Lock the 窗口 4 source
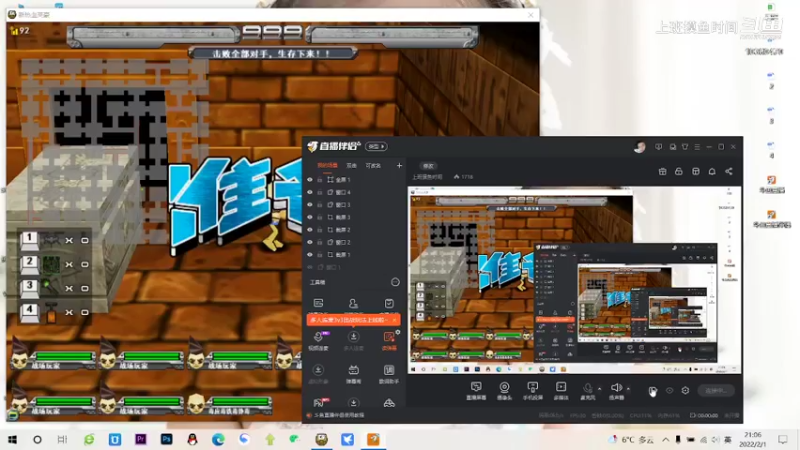800x450 pixels. coord(320,192)
